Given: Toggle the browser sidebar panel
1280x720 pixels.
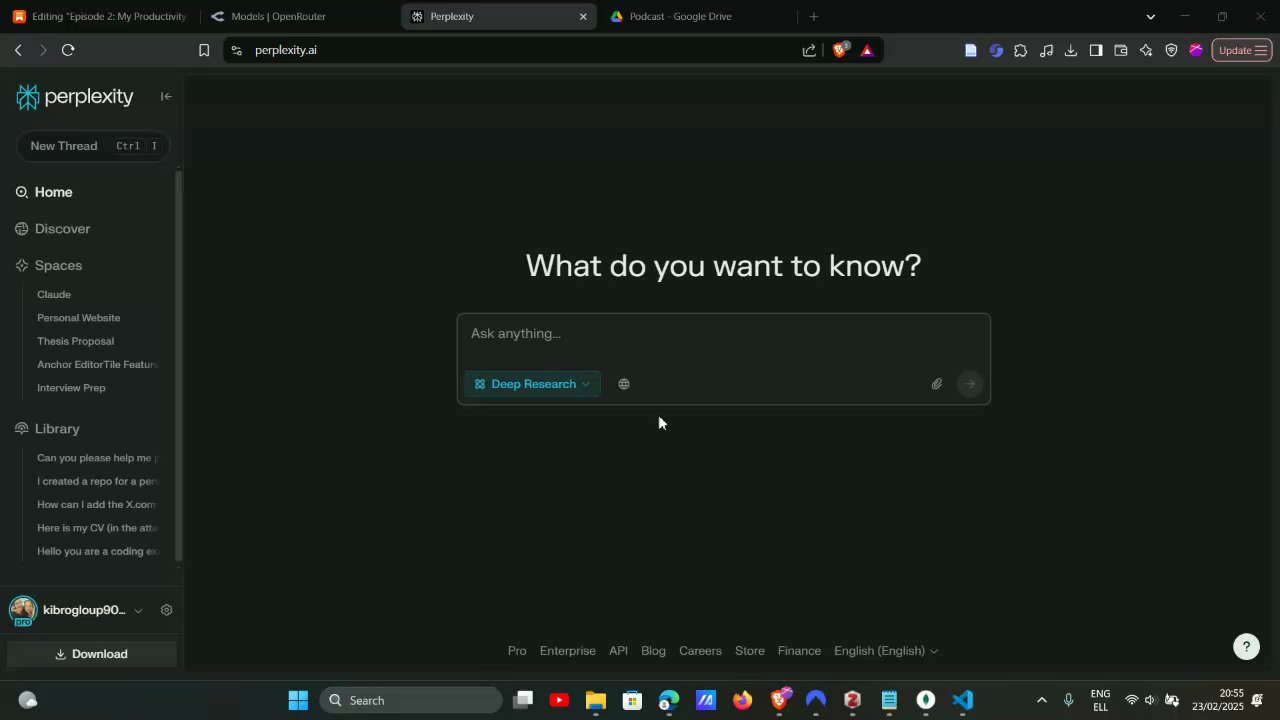Looking at the screenshot, I should click(1096, 50).
